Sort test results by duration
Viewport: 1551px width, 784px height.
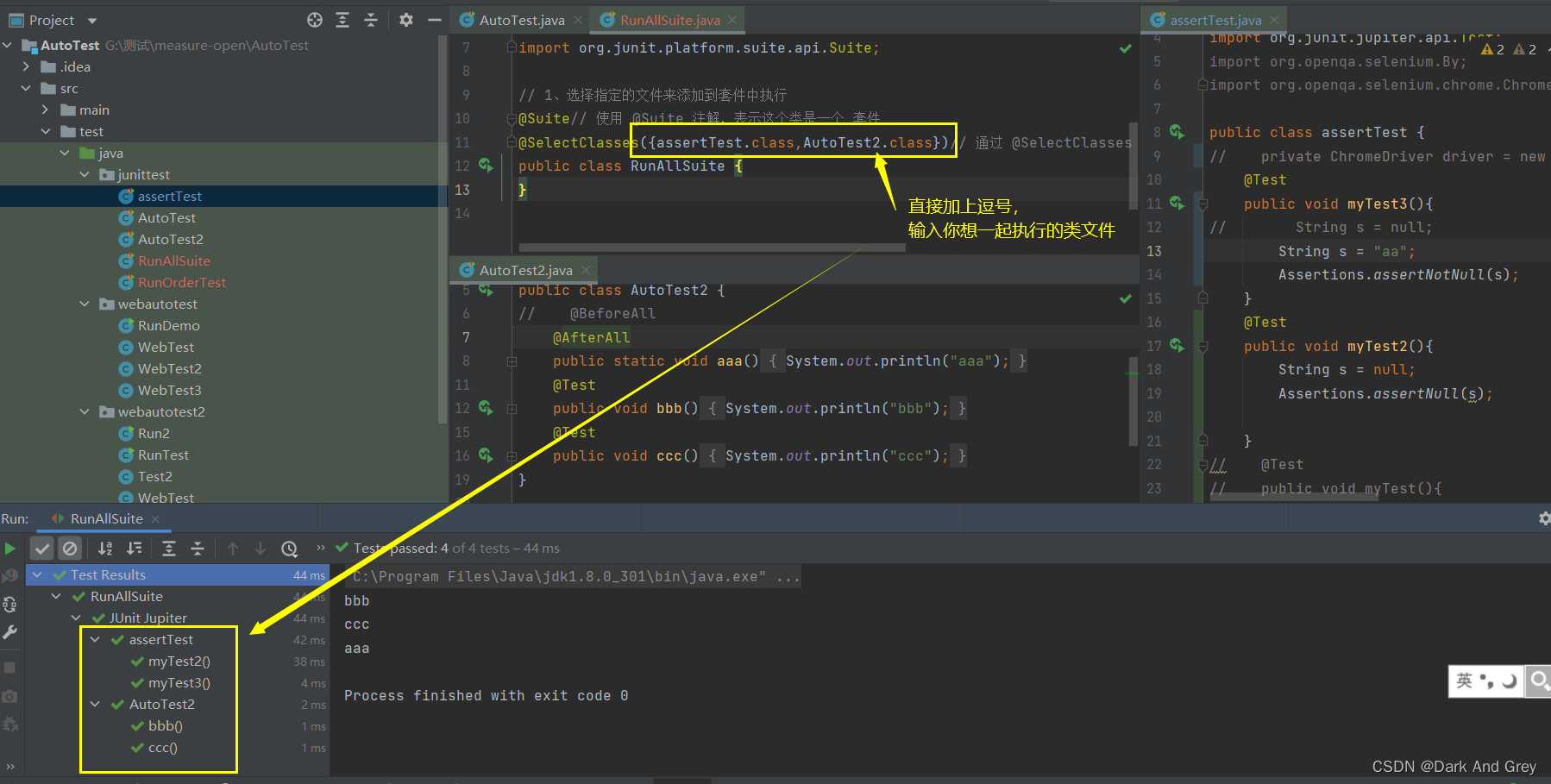click(135, 549)
